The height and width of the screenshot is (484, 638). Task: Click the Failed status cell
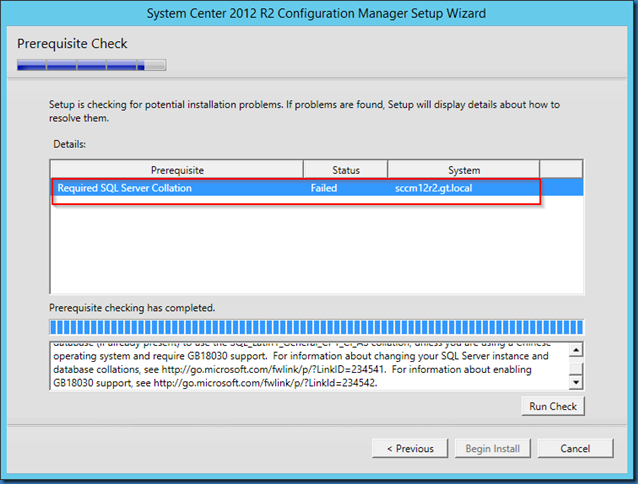click(x=324, y=188)
